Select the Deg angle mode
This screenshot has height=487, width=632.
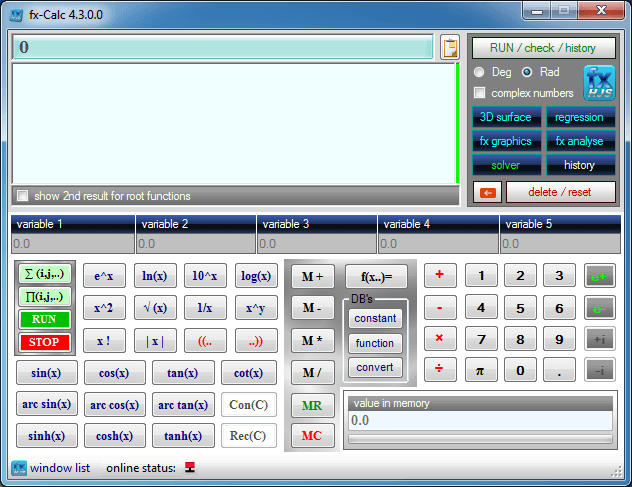(x=479, y=72)
